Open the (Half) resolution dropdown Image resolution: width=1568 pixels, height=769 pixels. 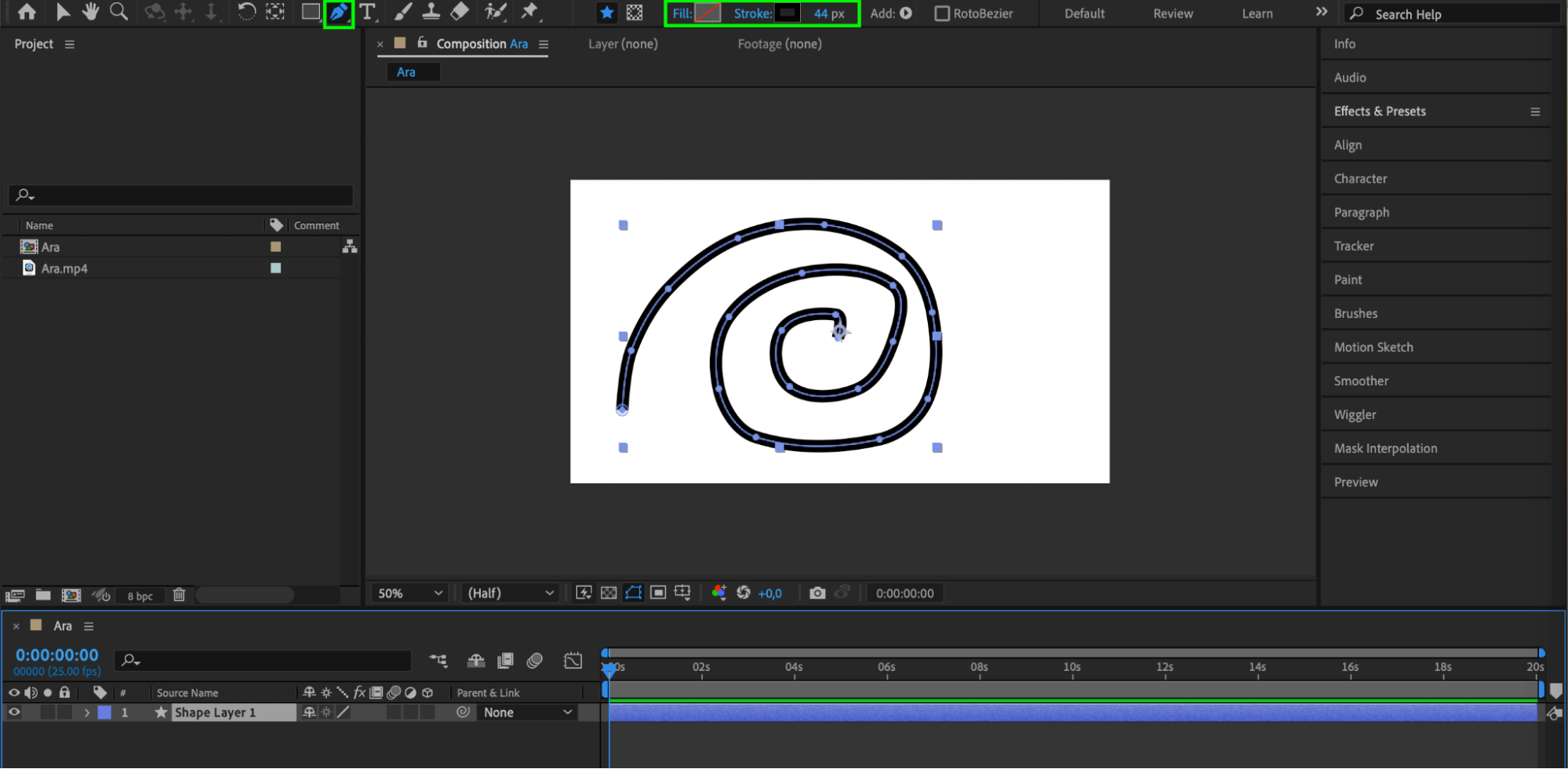click(511, 593)
